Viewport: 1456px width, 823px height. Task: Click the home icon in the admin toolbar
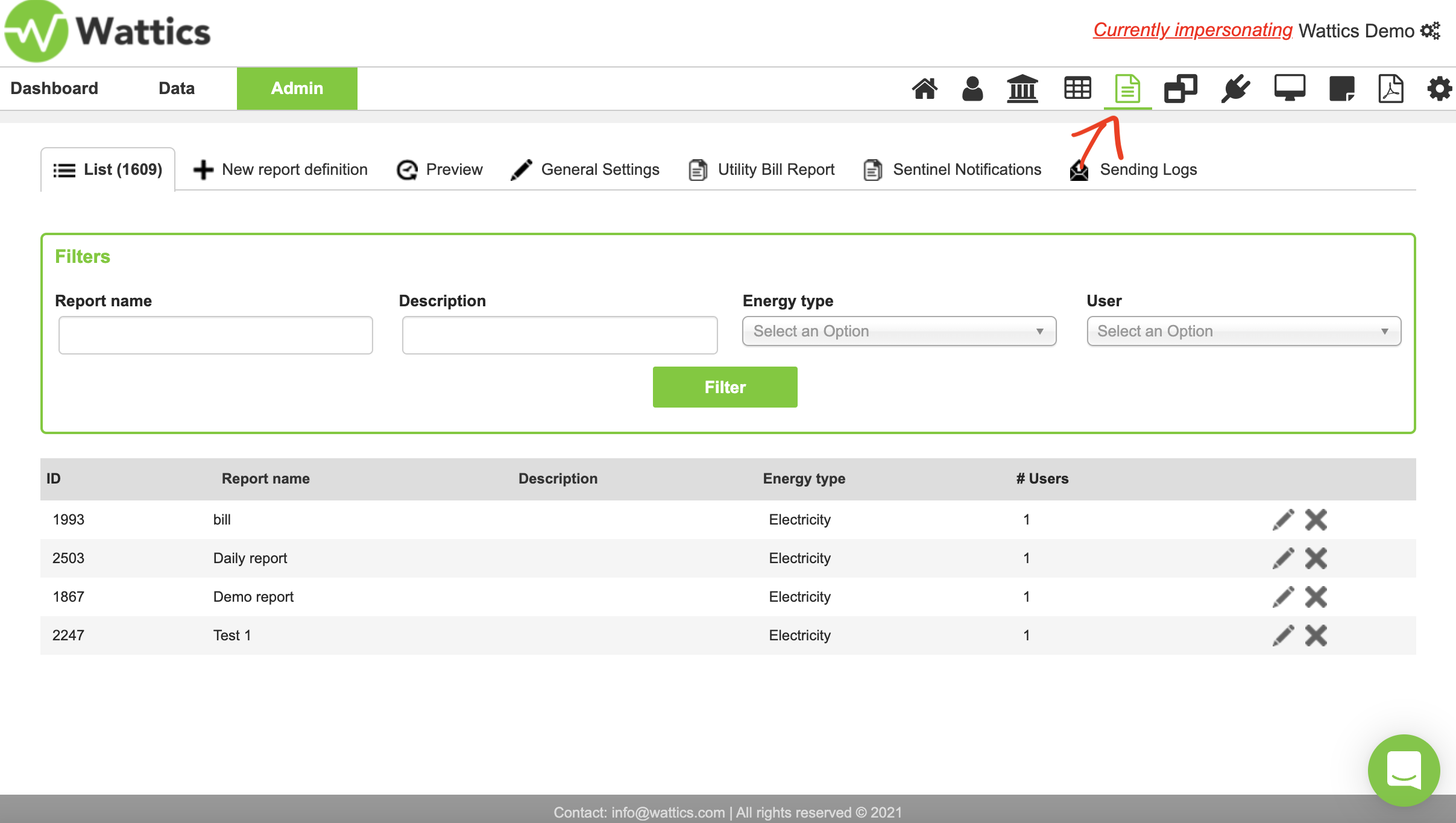(x=924, y=89)
